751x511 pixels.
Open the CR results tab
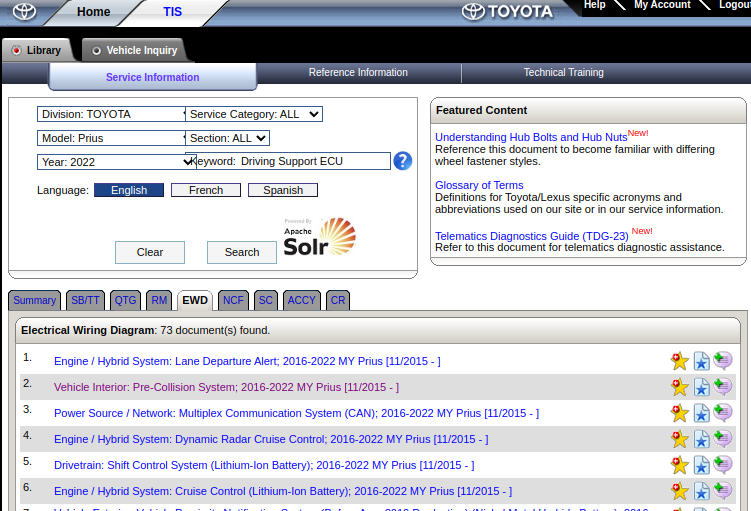(x=338, y=300)
